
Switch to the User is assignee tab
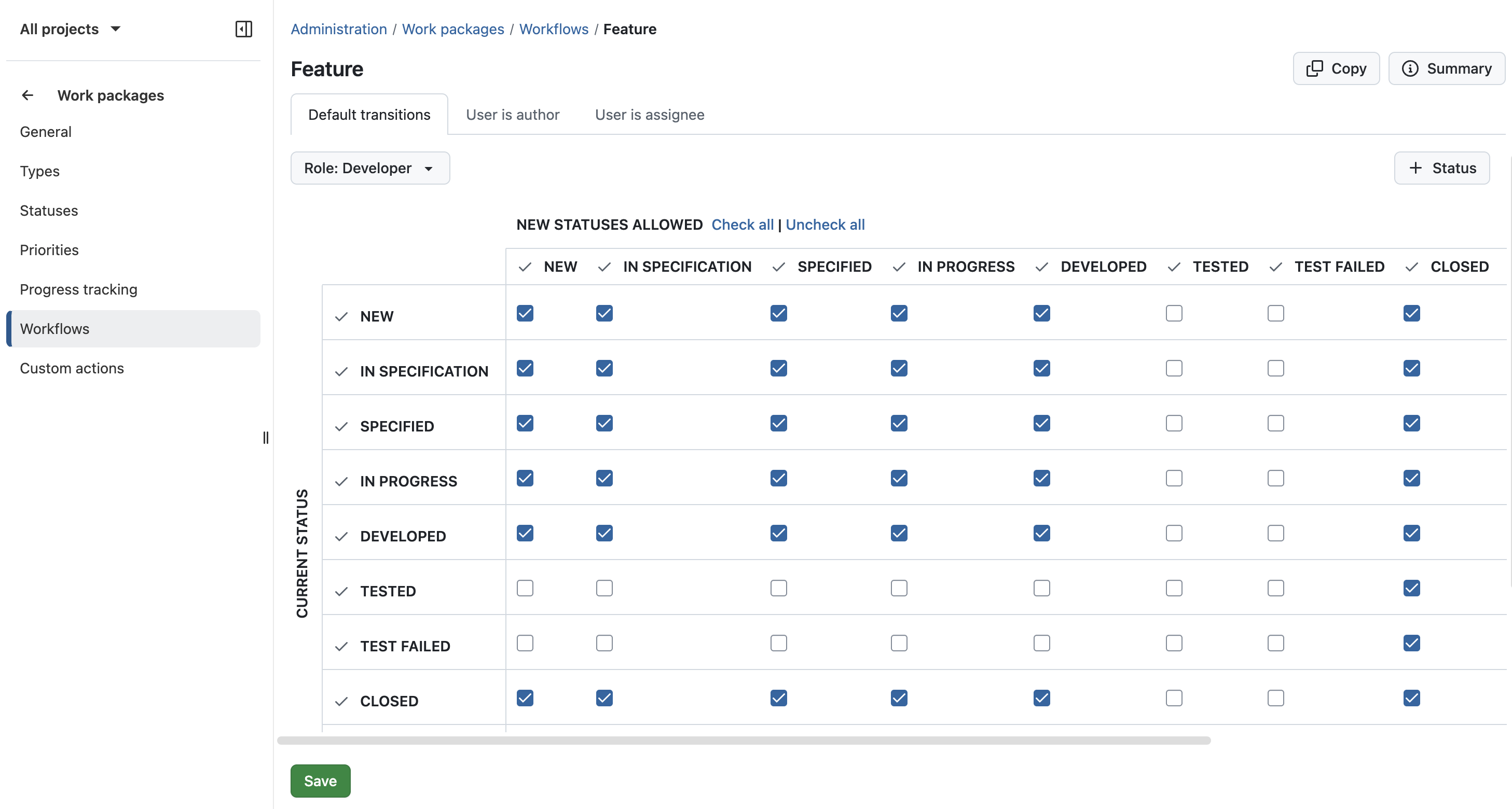[x=650, y=115]
